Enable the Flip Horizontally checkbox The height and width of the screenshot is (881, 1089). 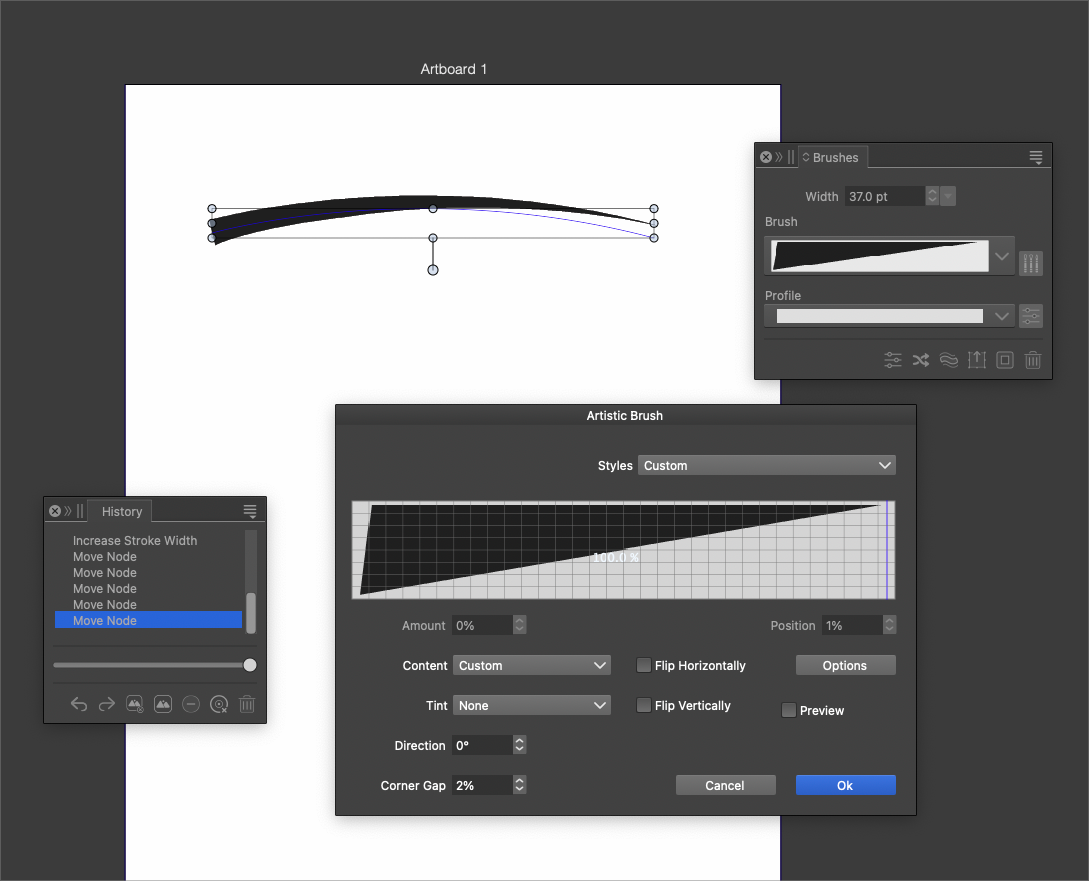pos(645,666)
